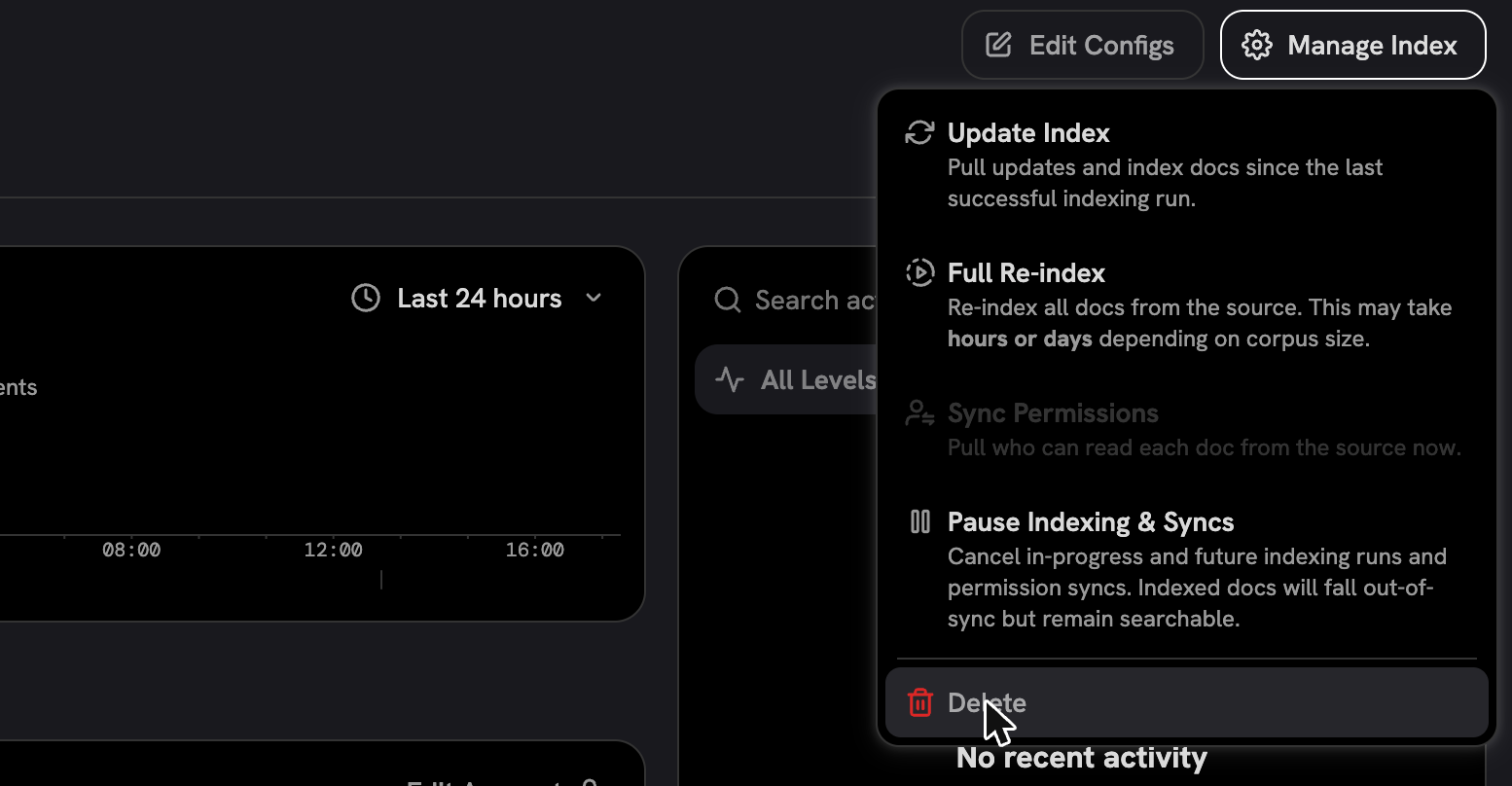This screenshot has width=1512, height=786.
Task: Click the activity pulse icon beside All Levels
Action: [730, 380]
